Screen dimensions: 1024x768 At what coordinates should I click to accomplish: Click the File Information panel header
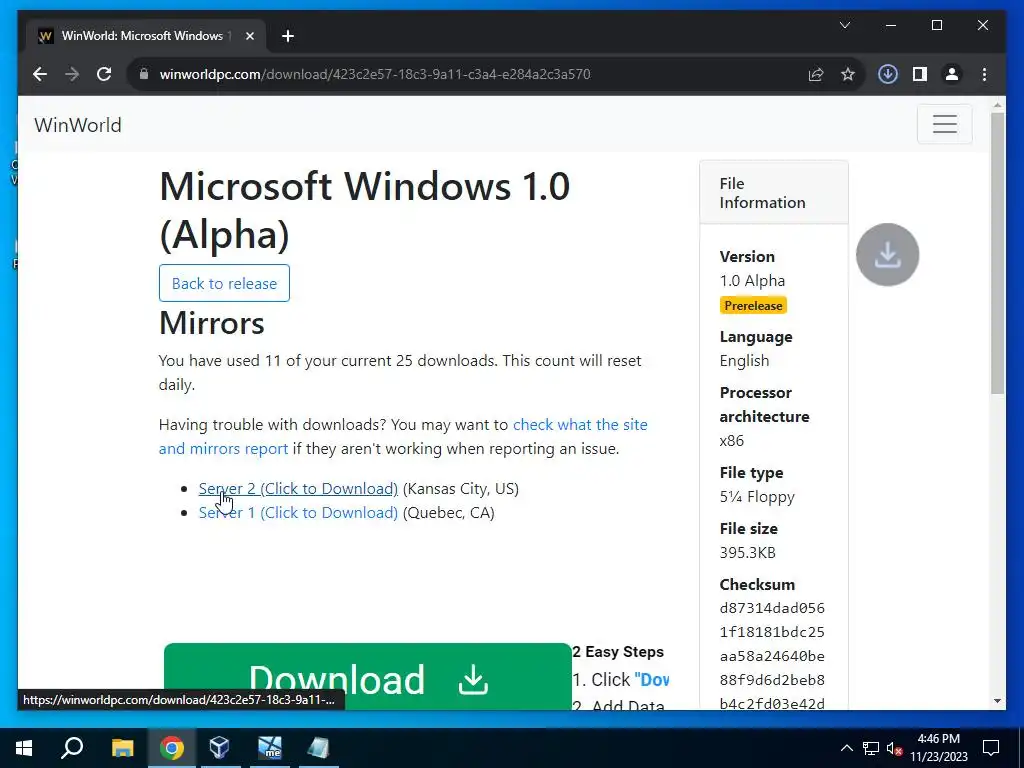774,193
